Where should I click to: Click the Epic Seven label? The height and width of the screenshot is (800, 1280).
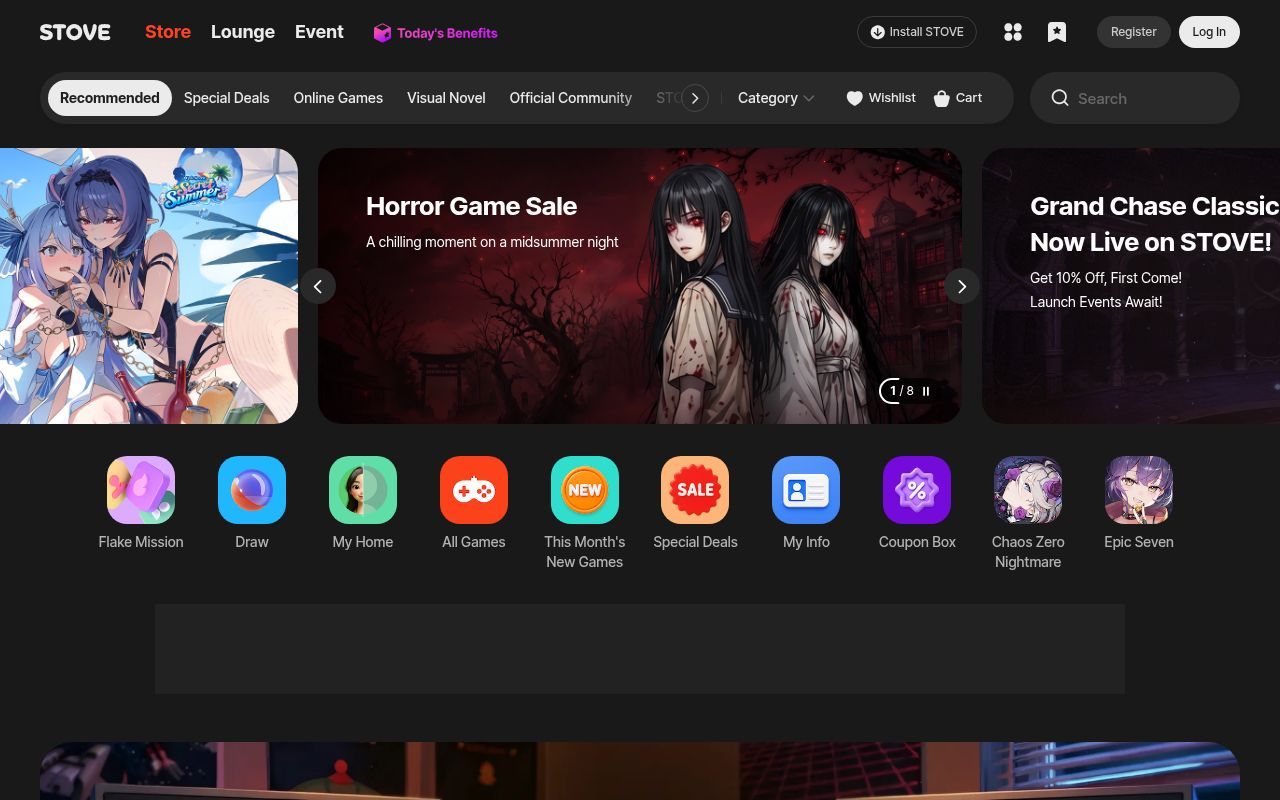1139,542
